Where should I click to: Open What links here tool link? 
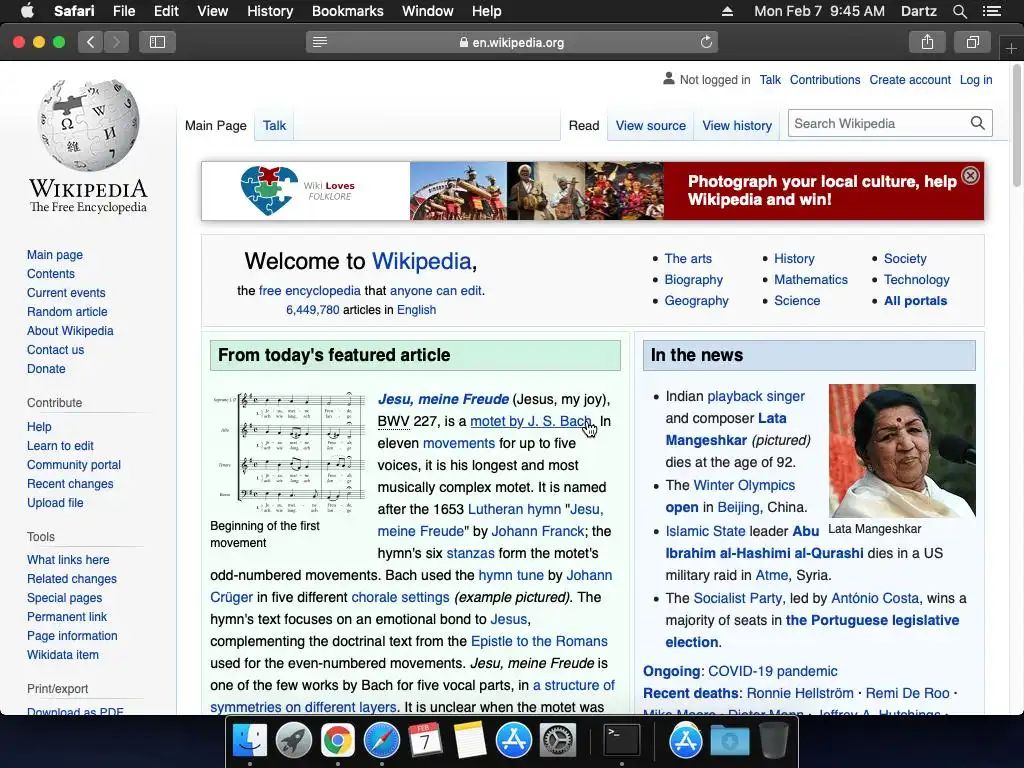68,560
